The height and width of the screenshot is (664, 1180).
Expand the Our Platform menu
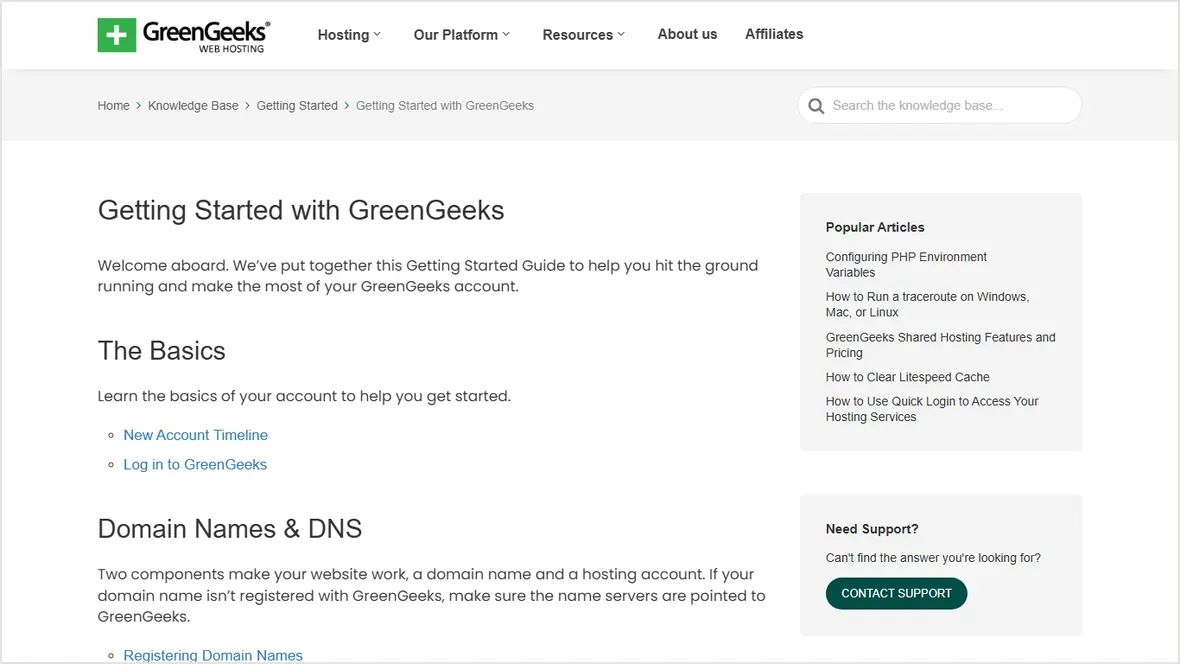[x=462, y=35]
